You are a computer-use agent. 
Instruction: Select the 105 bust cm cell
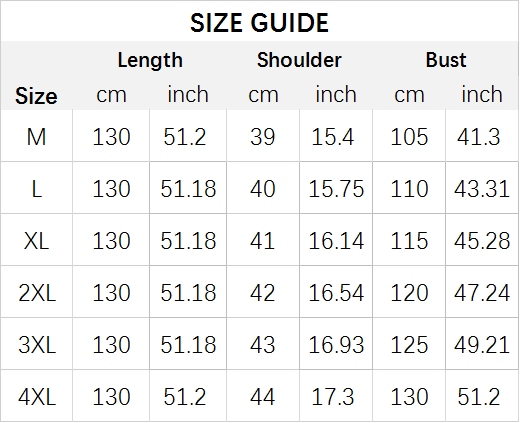tap(409, 137)
